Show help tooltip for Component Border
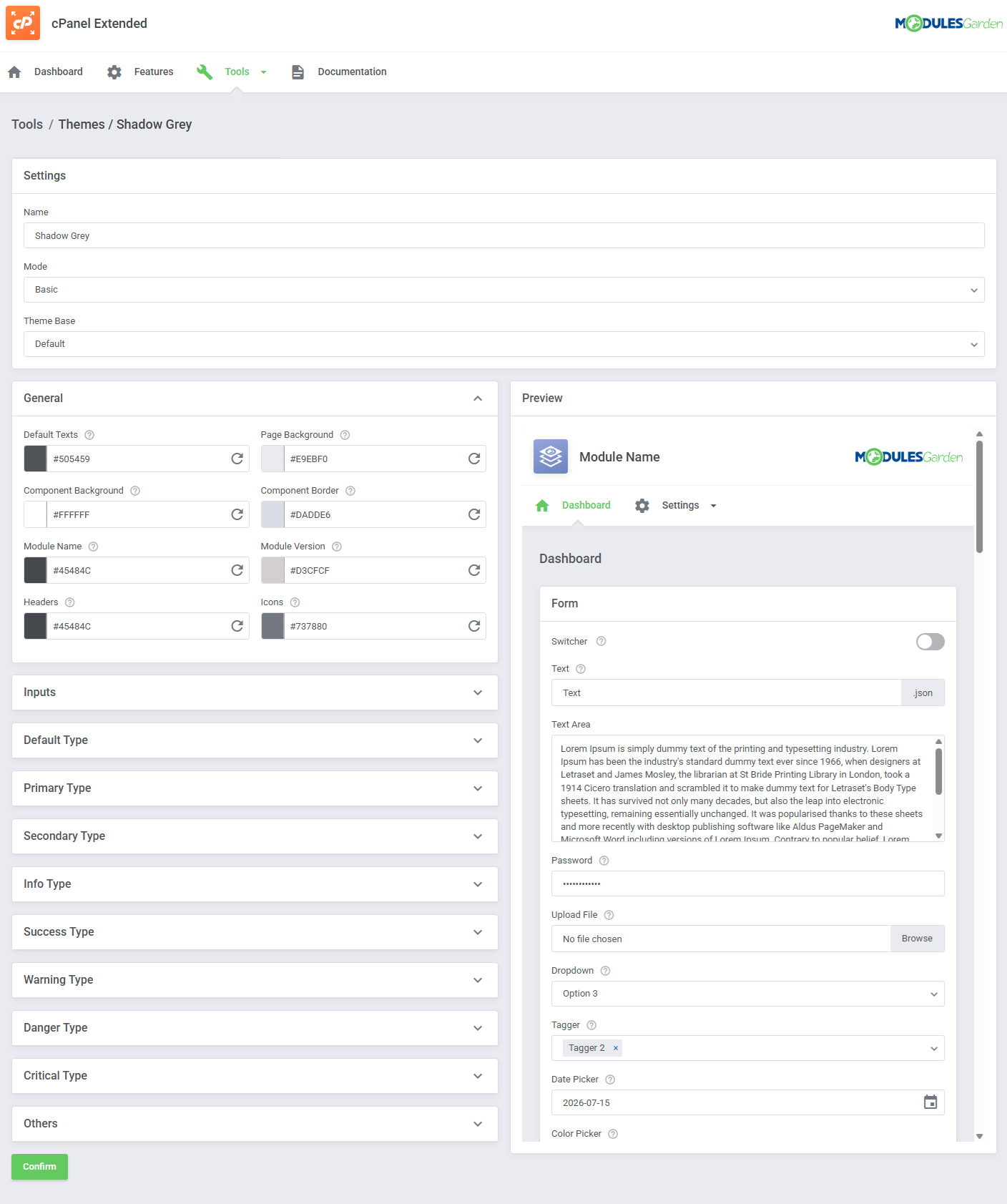The width and height of the screenshot is (1007, 1204). point(350,491)
